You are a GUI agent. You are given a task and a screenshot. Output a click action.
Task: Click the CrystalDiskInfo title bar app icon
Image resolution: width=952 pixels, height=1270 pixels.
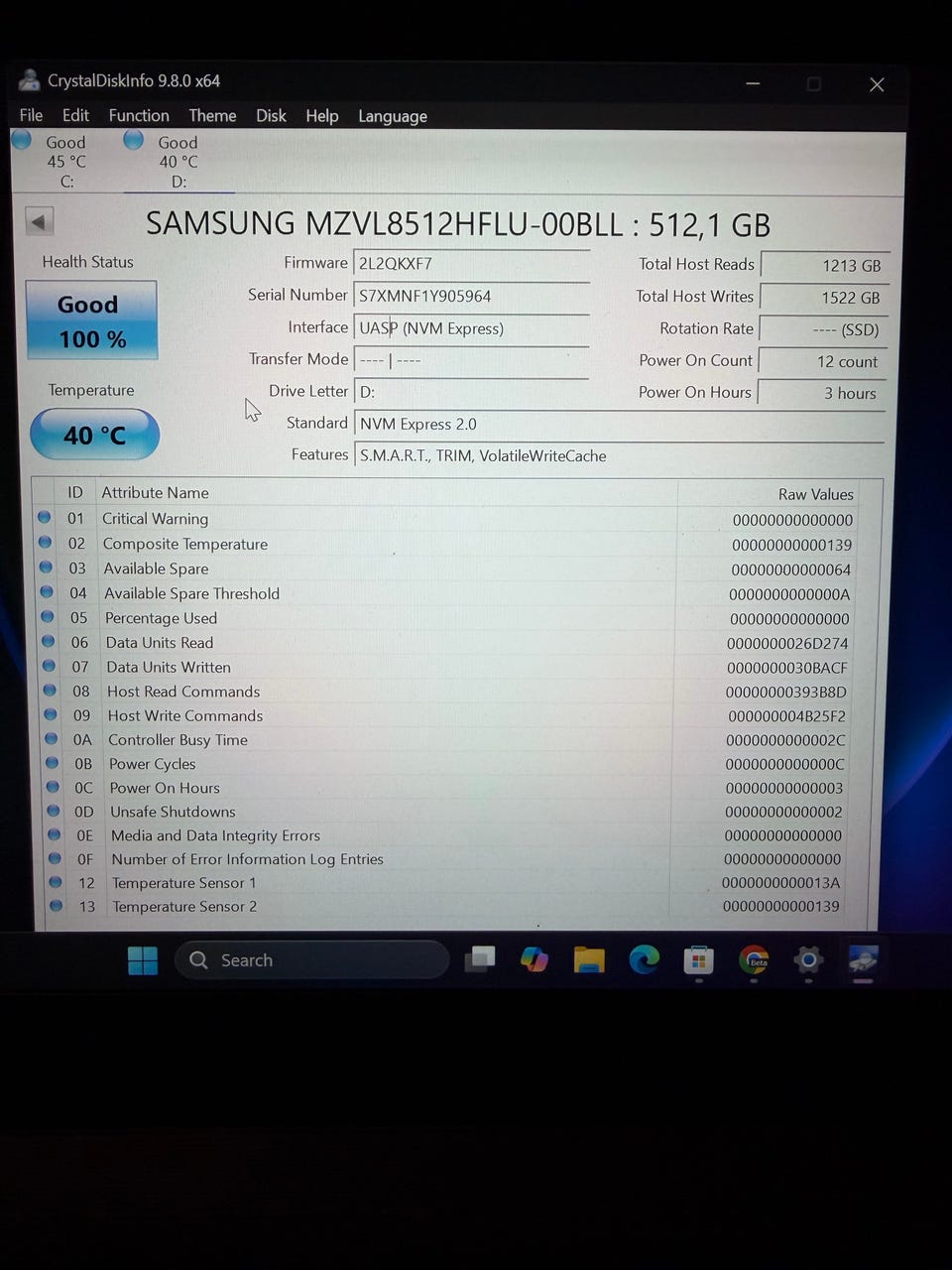click(29, 80)
